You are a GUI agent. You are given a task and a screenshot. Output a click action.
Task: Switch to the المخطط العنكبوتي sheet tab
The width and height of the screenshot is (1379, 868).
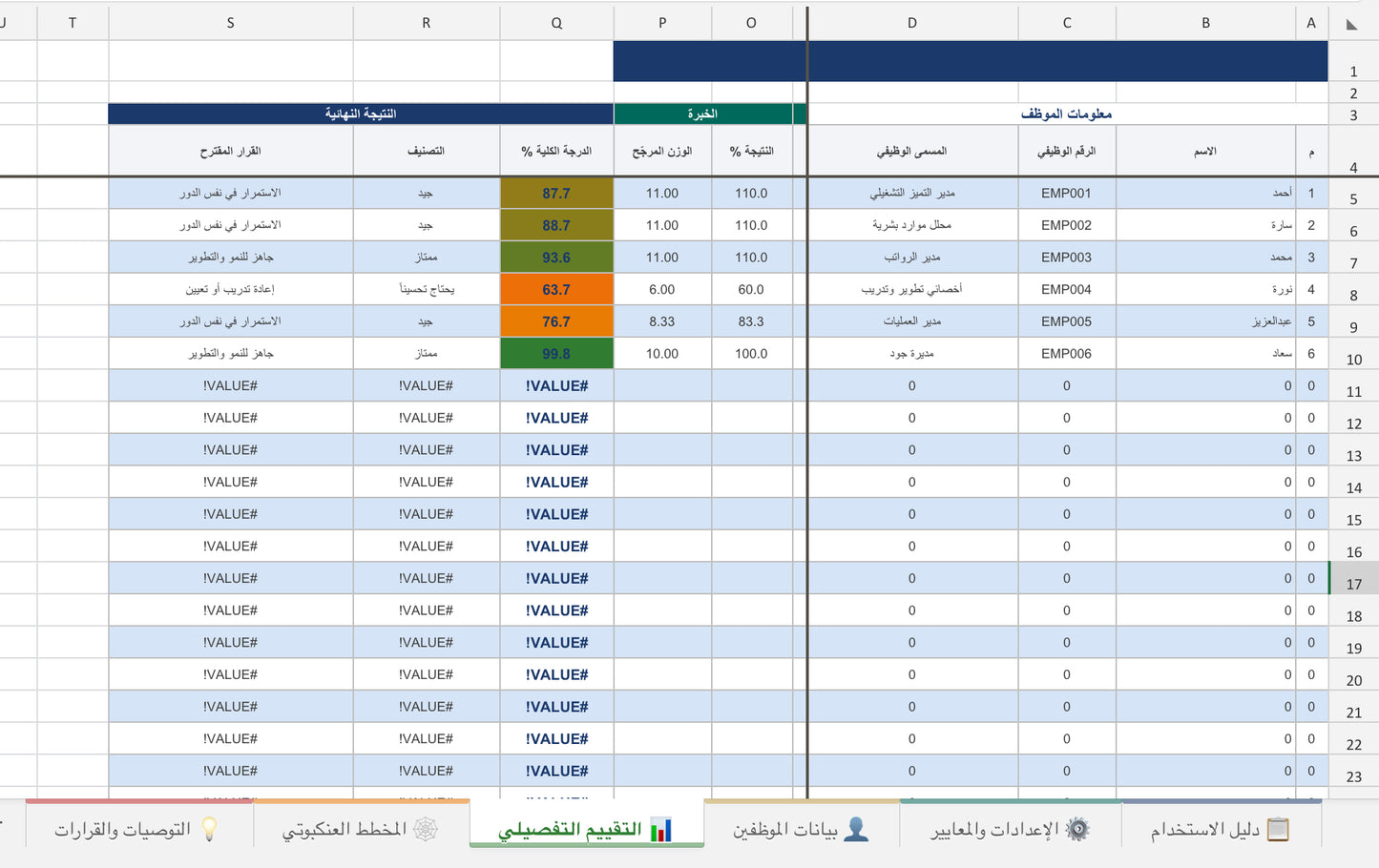click(361, 829)
